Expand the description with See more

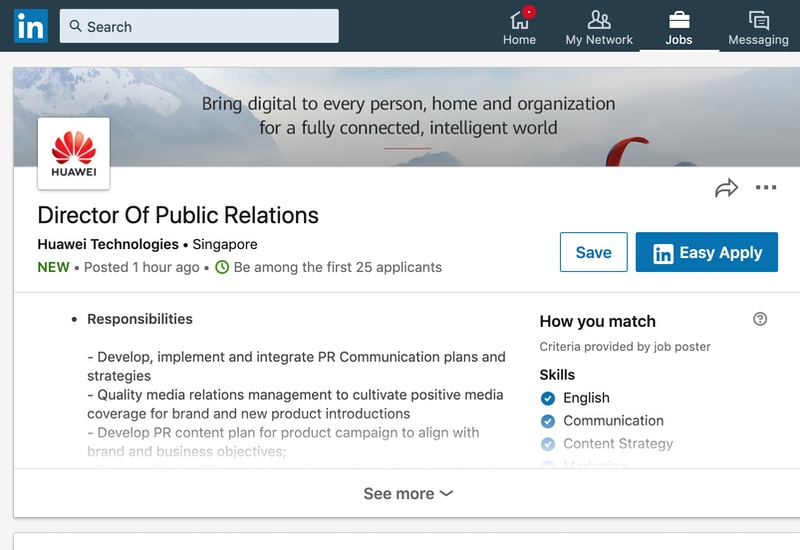408,493
